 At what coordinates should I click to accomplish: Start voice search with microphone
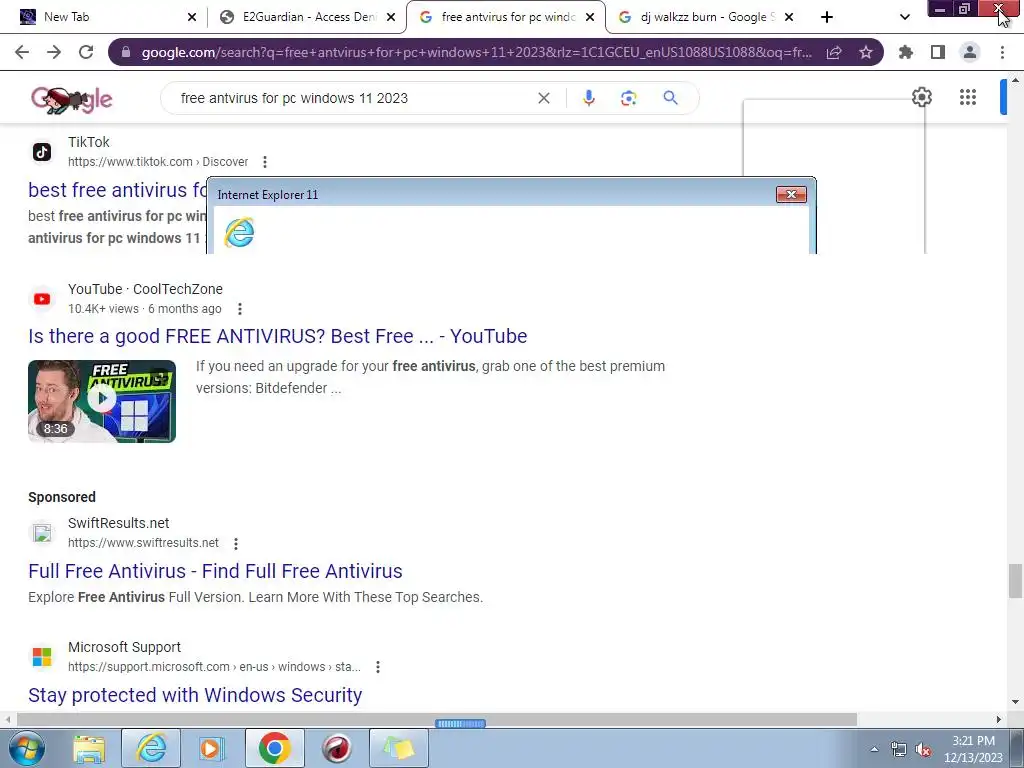point(588,98)
